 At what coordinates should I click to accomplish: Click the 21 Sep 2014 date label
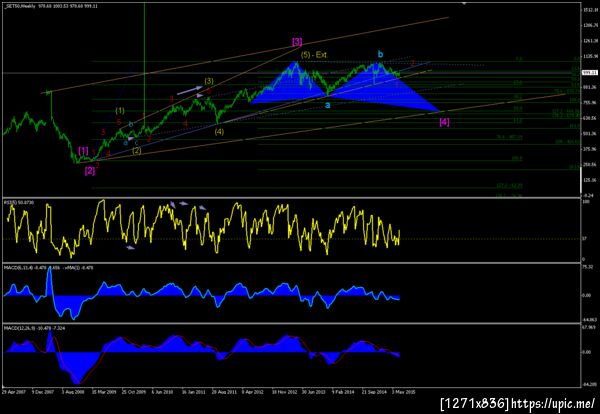click(x=373, y=391)
